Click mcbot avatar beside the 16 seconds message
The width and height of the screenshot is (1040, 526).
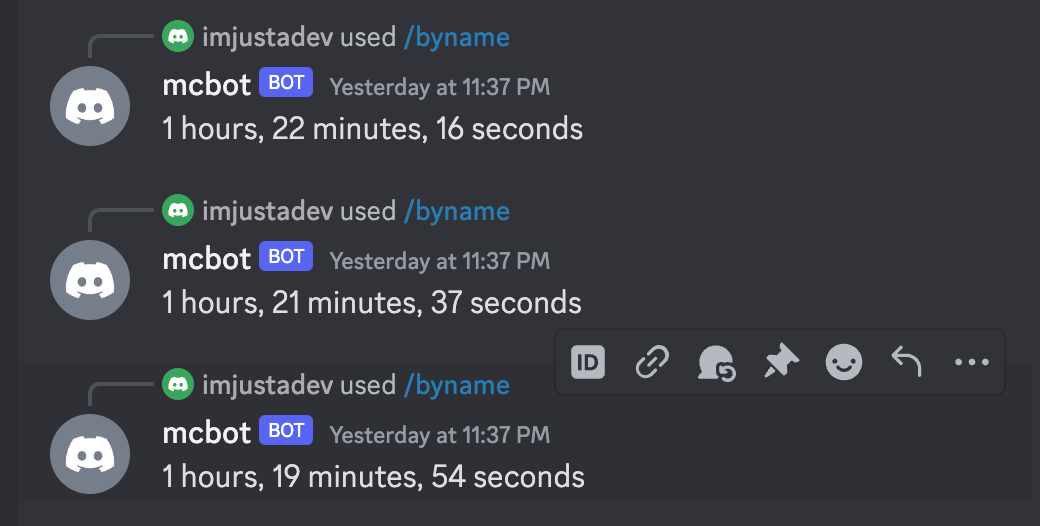pyautogui.click(x=90, y=106)
